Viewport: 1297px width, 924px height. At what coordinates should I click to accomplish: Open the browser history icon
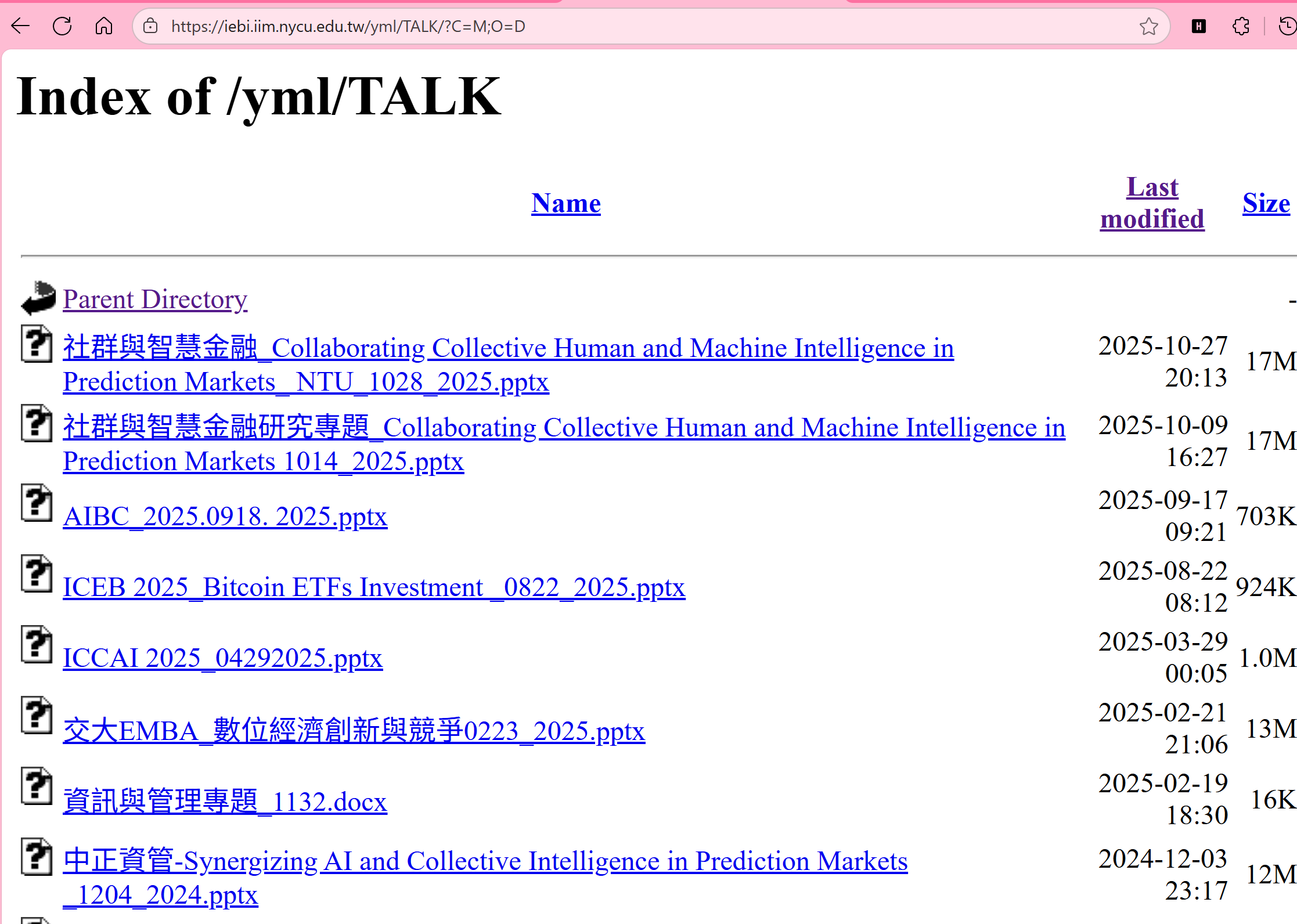click(x=1287, y=26)
